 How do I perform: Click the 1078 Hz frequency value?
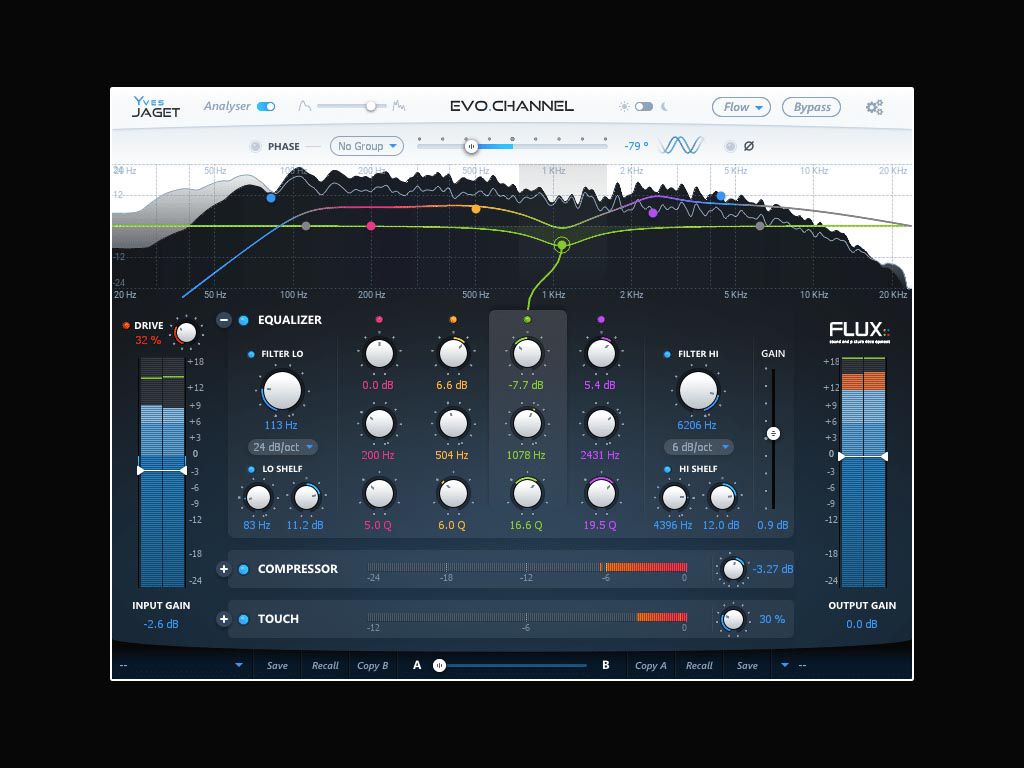pyautogui.click(x=526, y=455)
